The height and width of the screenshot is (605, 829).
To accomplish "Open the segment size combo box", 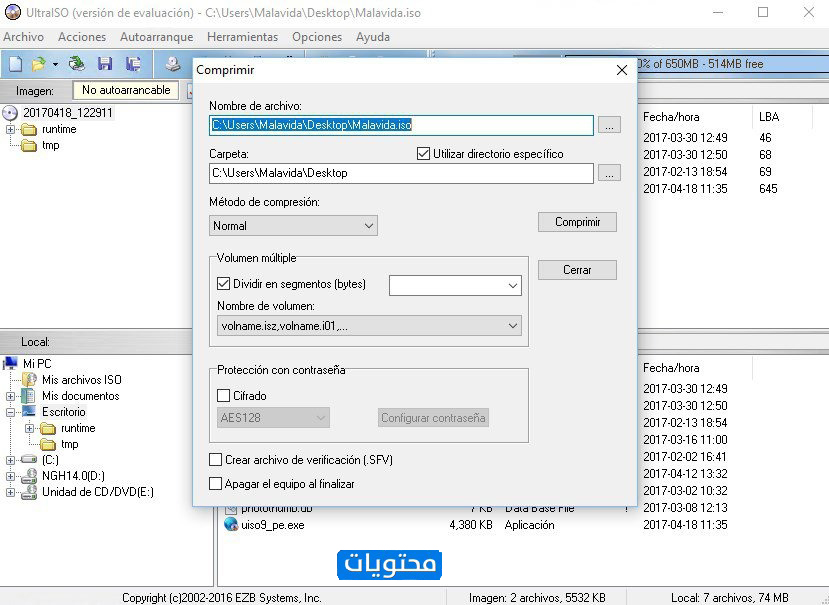I will pyautogui.click(x=455, y=286).
